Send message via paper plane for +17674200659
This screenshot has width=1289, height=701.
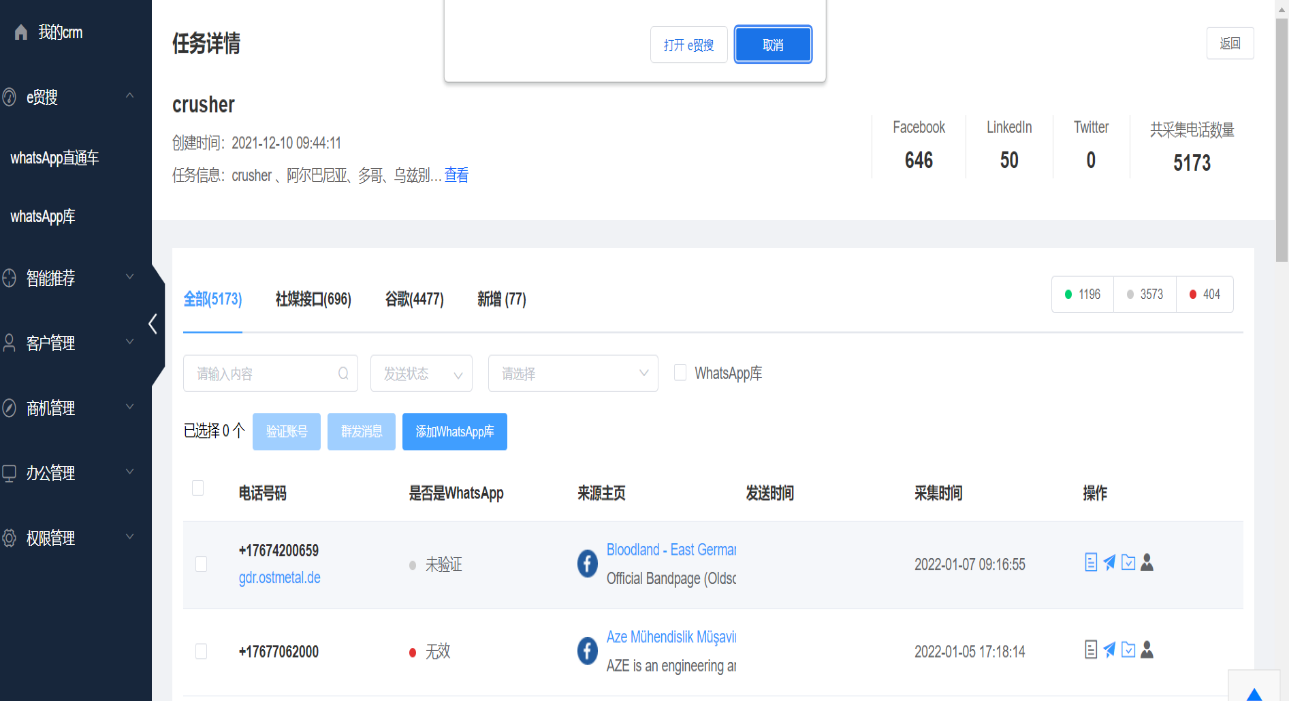pos(1109,563)
